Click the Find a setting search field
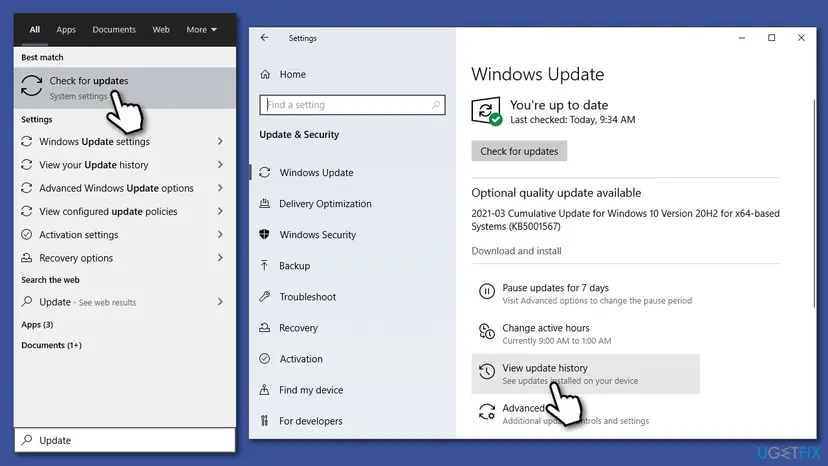The width and height of the screenshot is (828, 466). [x=352, y=105]
